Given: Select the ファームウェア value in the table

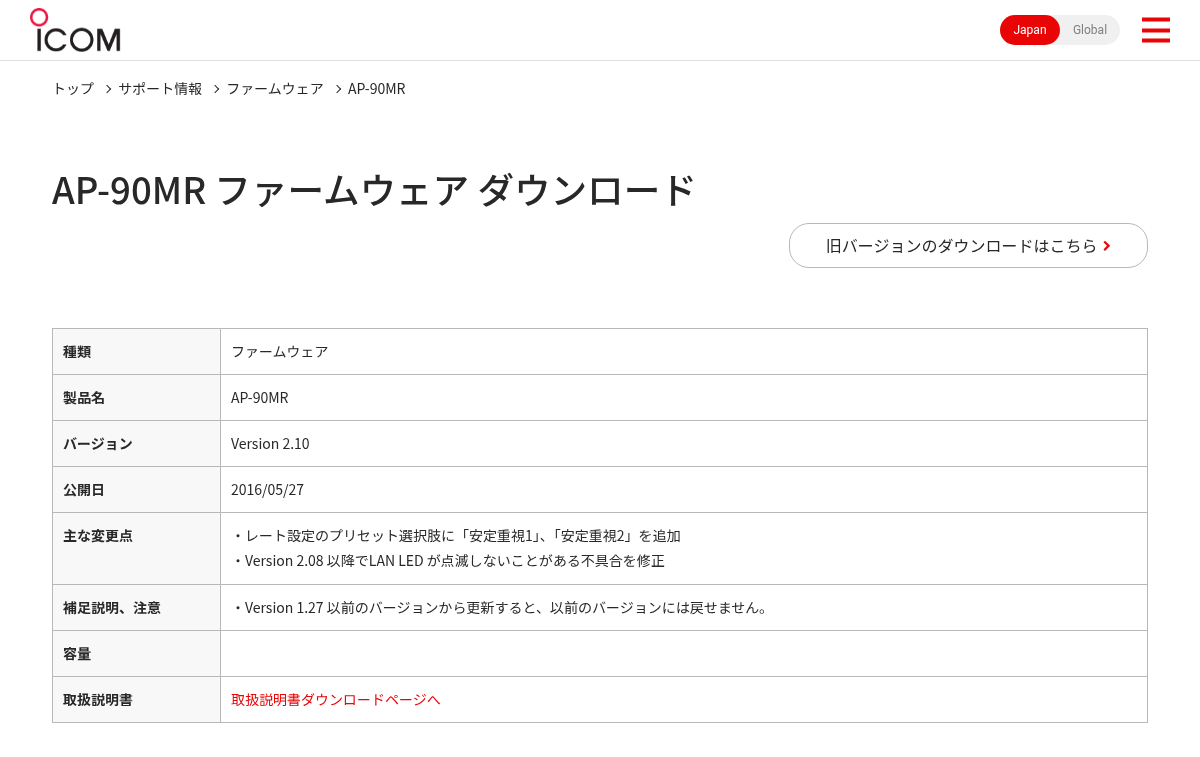Looking at the screenshot, I should (x=280, y=351).
